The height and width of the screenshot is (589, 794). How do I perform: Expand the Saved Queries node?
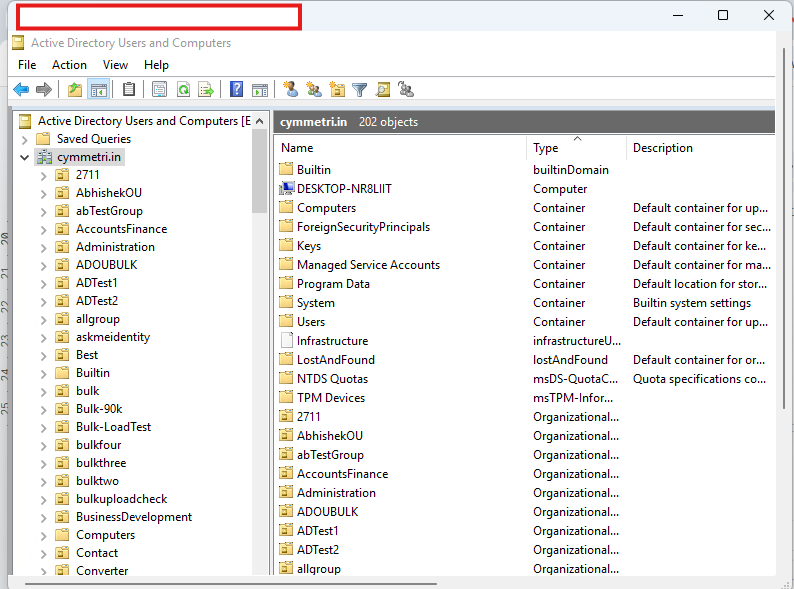(25, 139)
